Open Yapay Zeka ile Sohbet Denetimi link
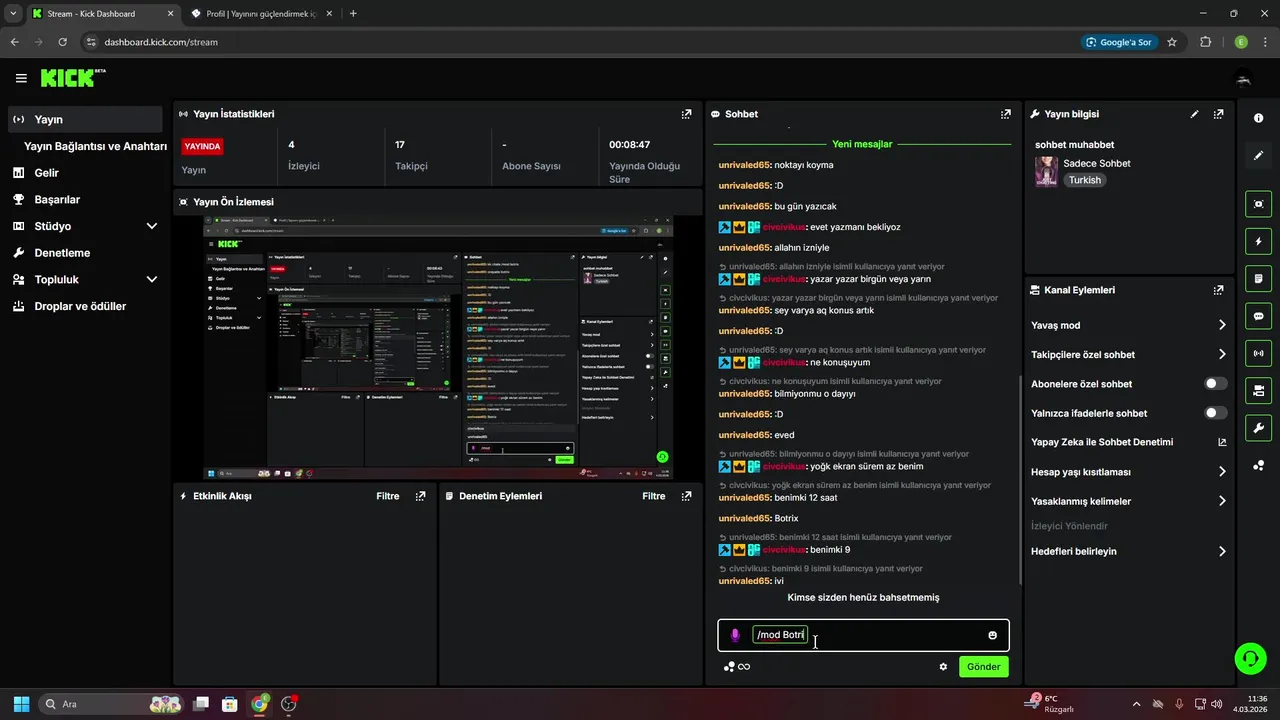Screen dimensions: 1280x720 (1128, 442)
